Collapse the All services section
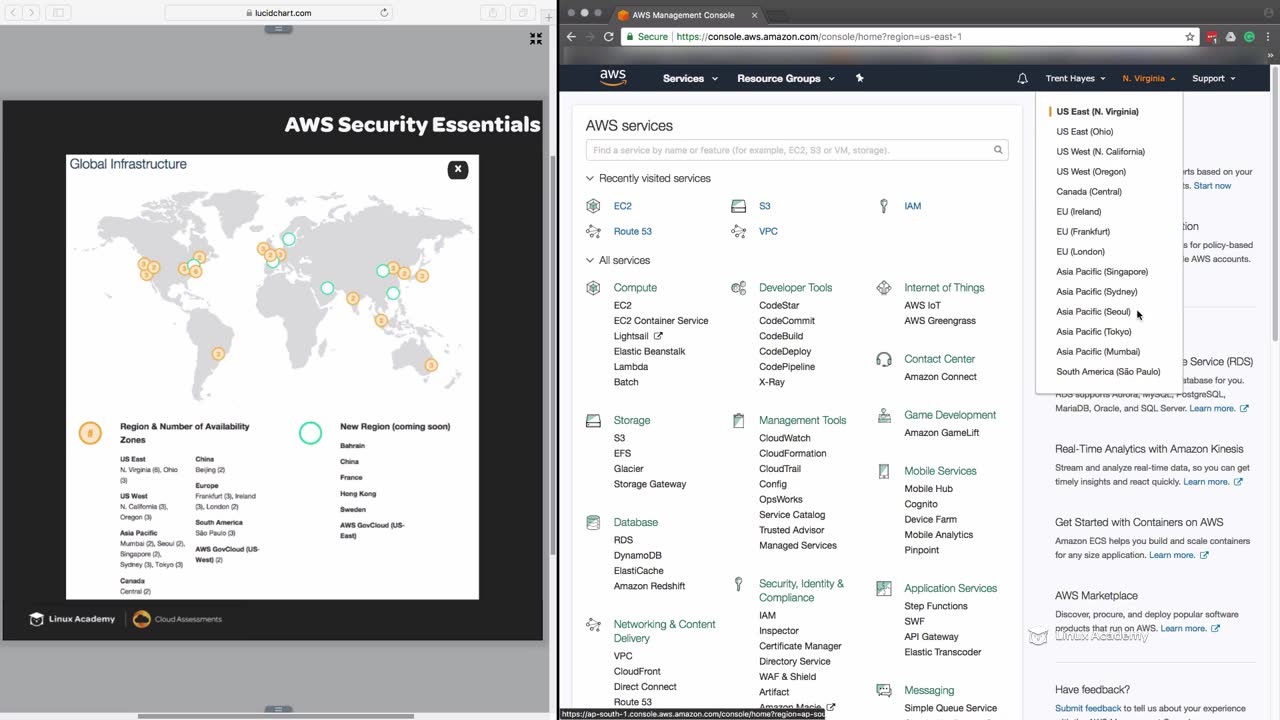This screenshot has height=720, width=1280. pos(590,260)
